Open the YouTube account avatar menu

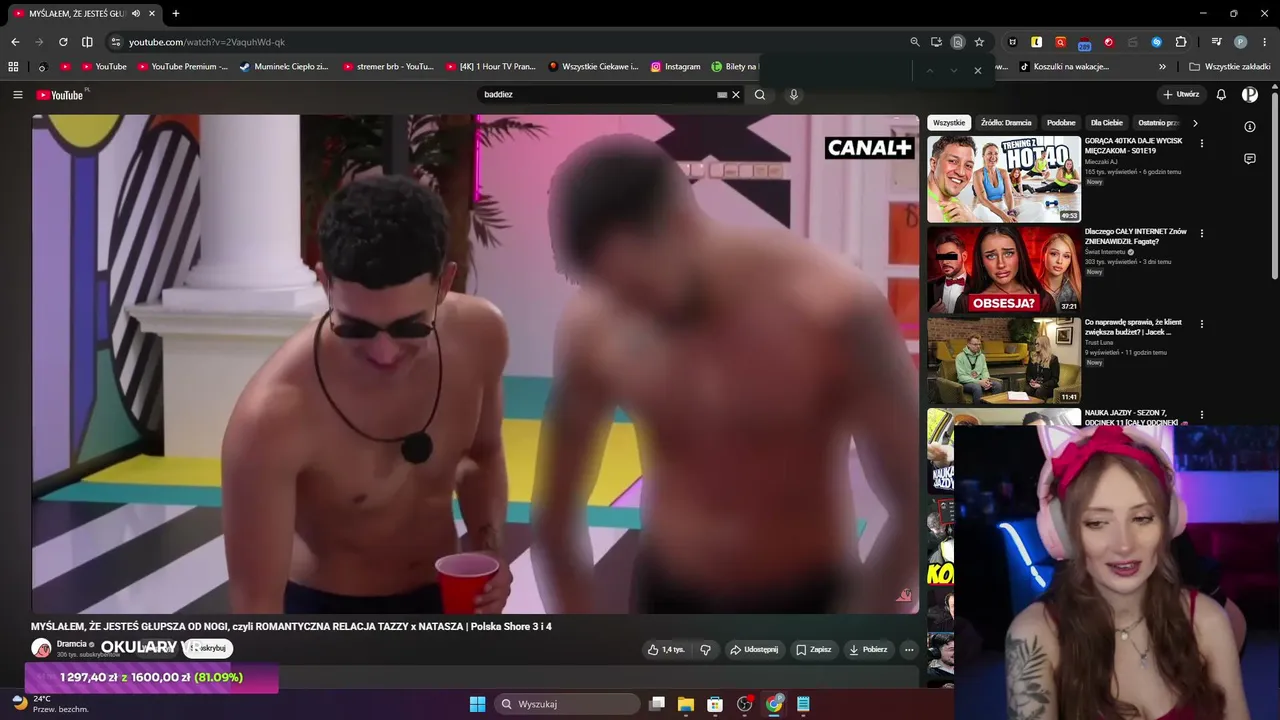pos(1250,95)
